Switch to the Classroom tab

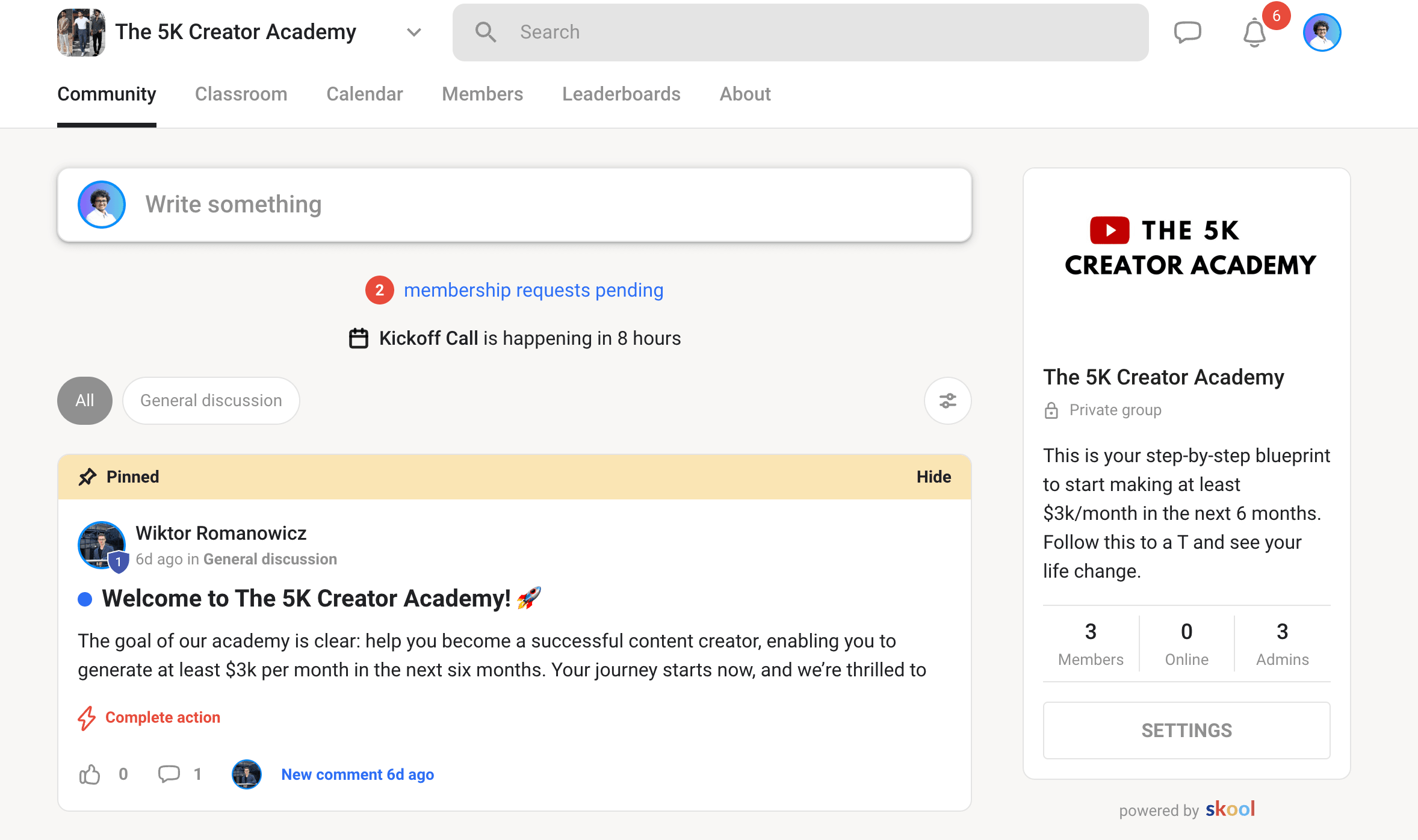click(x=241, y=94)
